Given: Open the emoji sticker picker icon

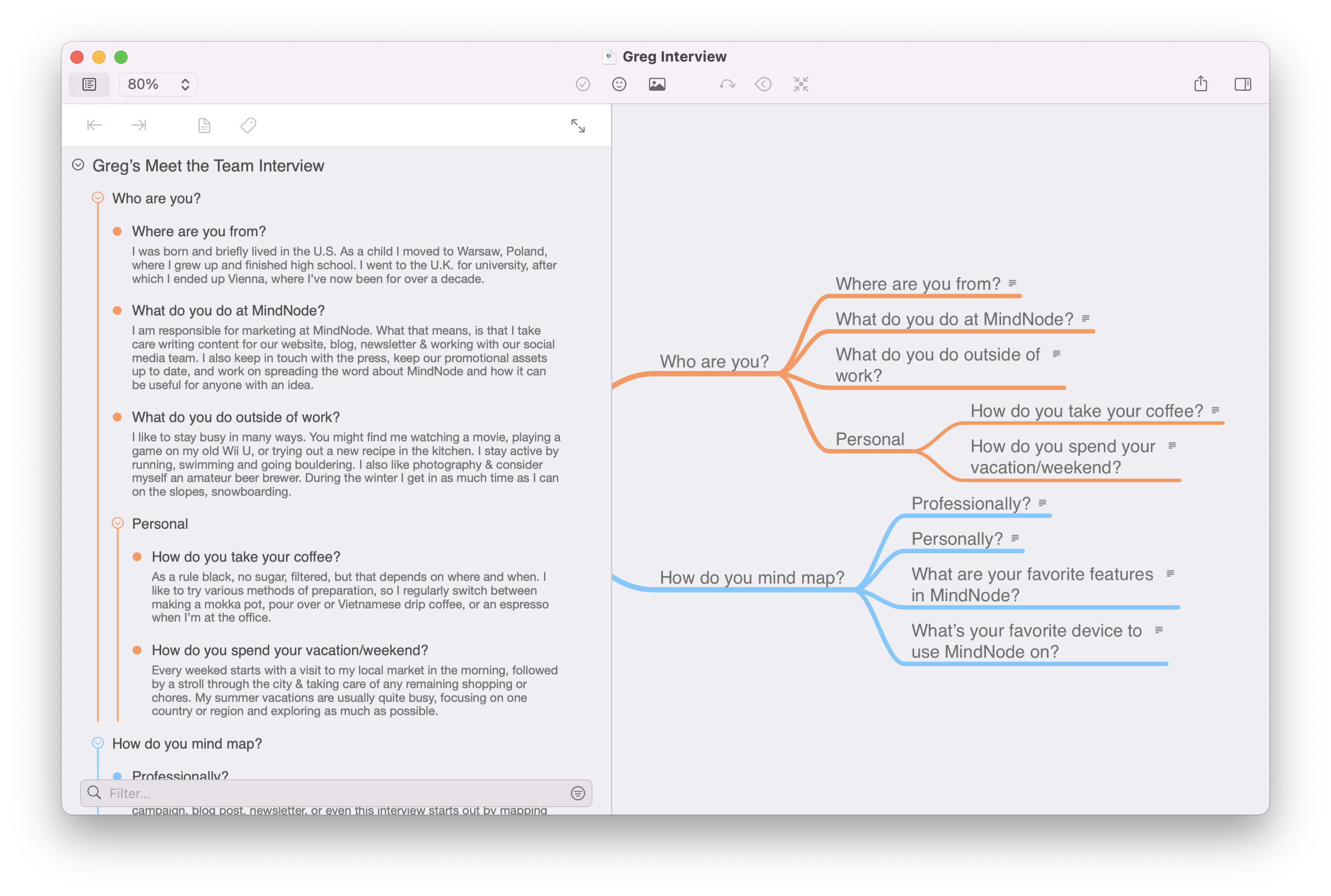Looking at the screenshot, I should pyautogui.click(x=619, y=85).
